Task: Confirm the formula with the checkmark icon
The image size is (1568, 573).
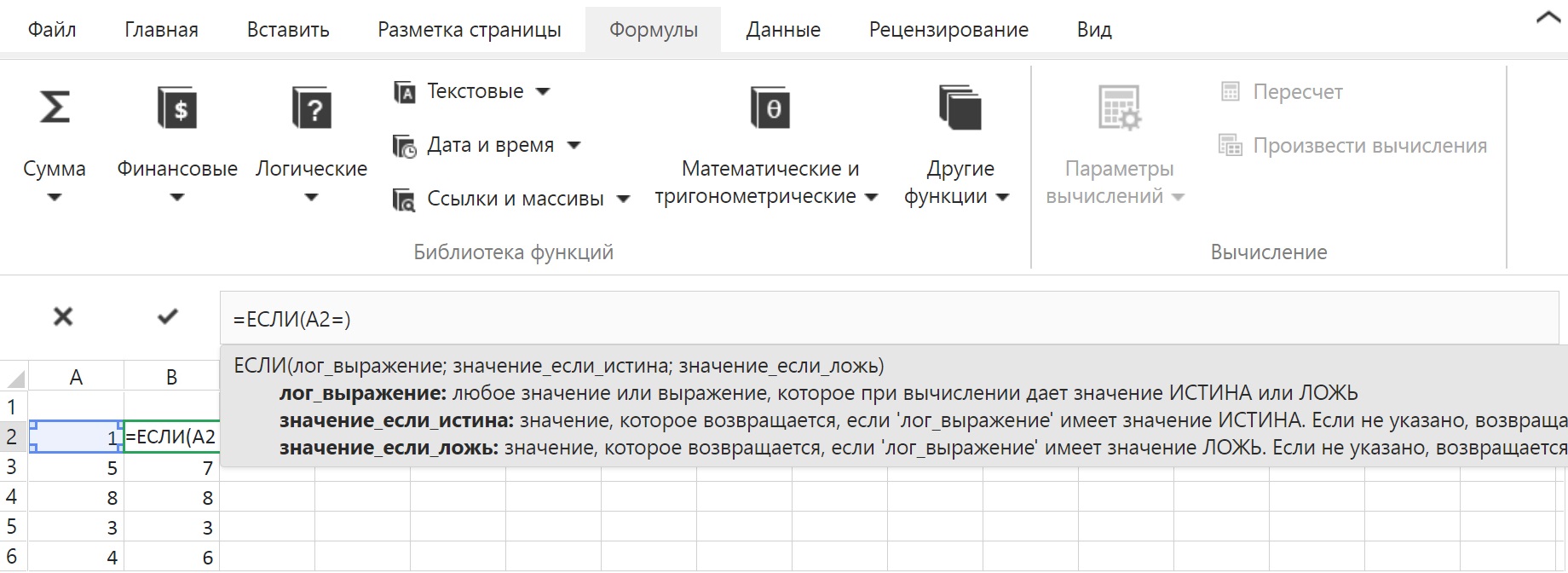Action: pos(168,316)
